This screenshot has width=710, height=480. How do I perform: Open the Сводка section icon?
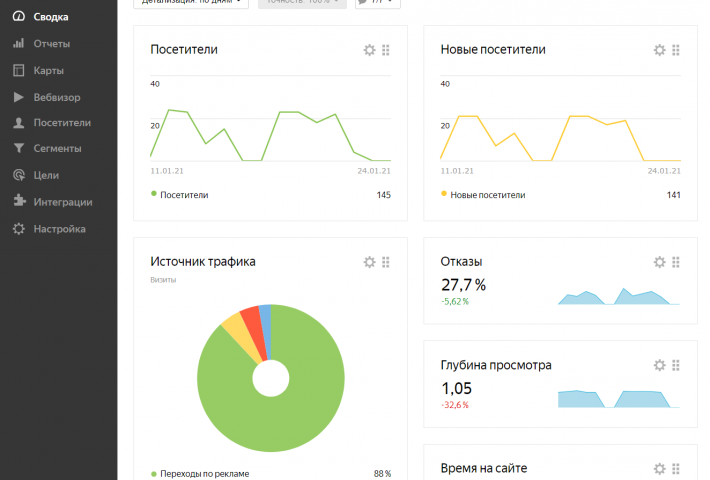tap(19, 17)
